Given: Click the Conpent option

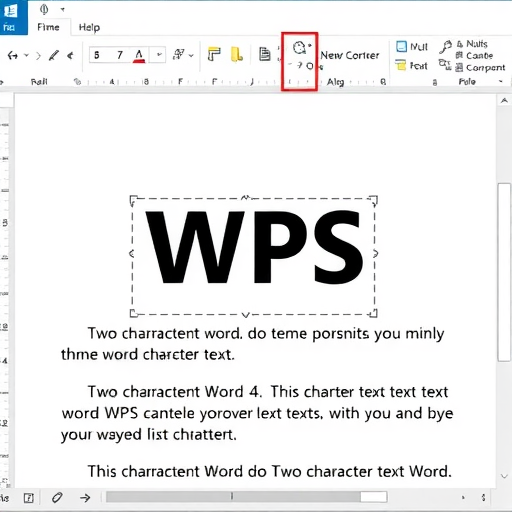Looking at the screenshot, I should pyautogui.click(x=480, y=68).
